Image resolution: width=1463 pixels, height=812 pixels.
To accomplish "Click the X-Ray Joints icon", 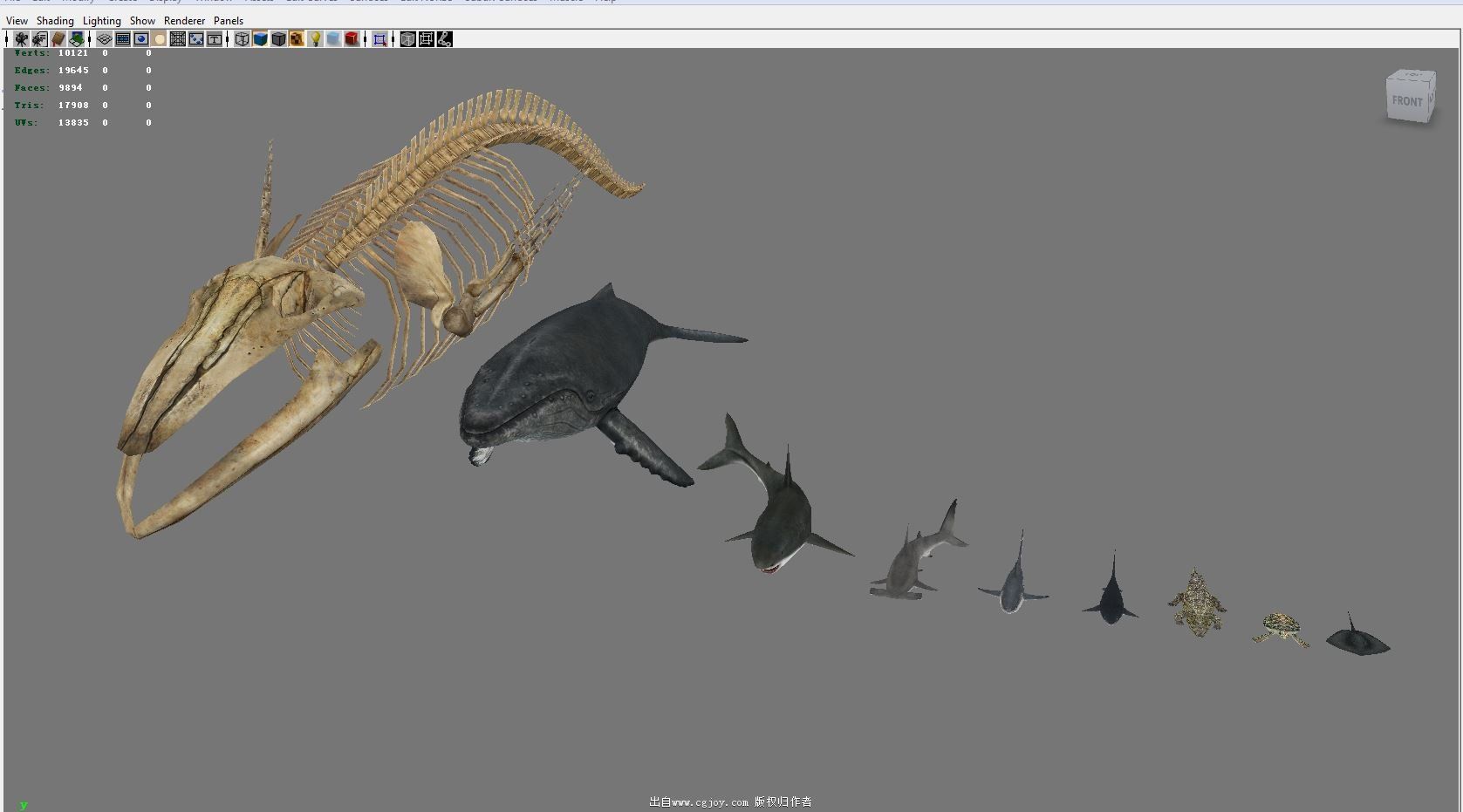I will pos(444,39).
